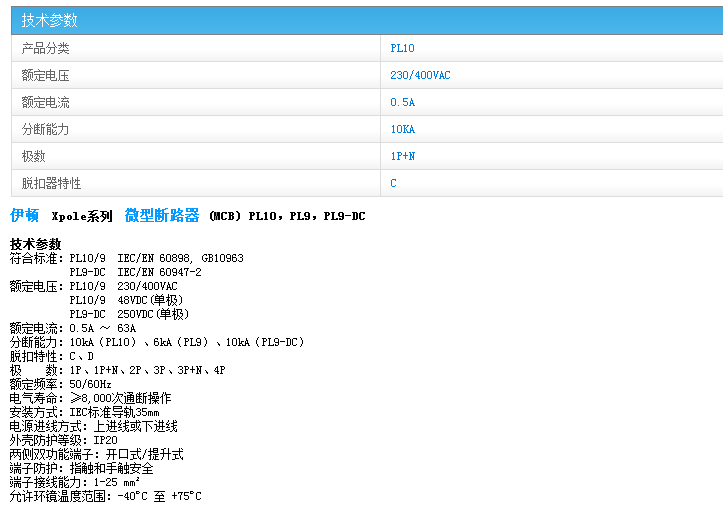Click the 产品分类 row label
This screenshot has width=723, height=510.
point(46,48)
